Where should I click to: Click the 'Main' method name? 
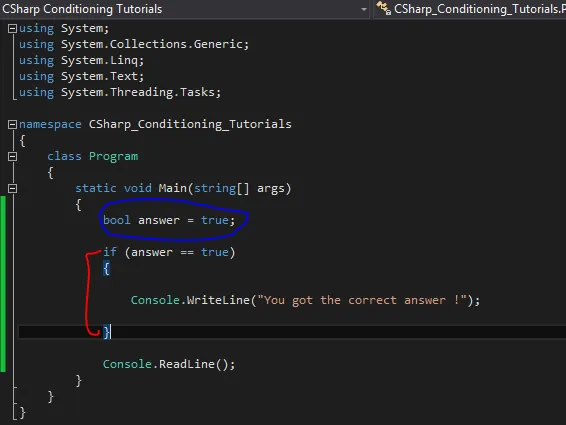tap(172, 188)
